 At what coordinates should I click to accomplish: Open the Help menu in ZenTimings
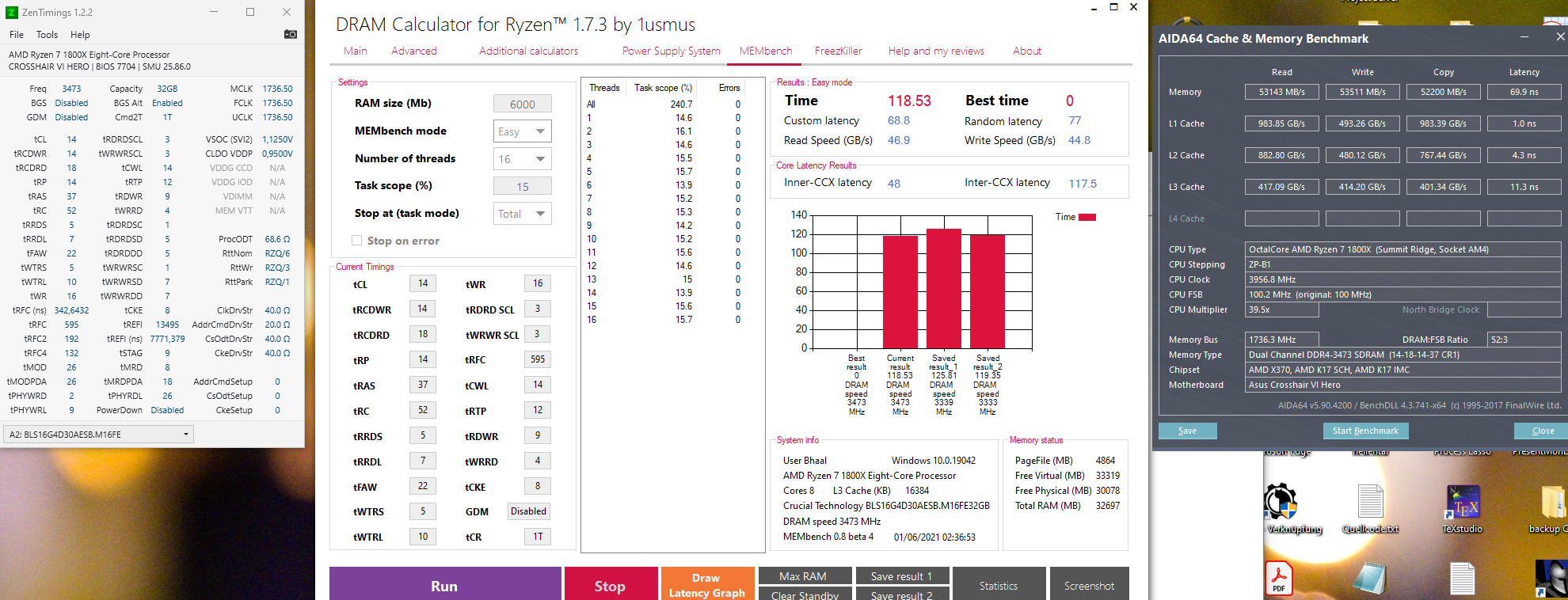80,35
